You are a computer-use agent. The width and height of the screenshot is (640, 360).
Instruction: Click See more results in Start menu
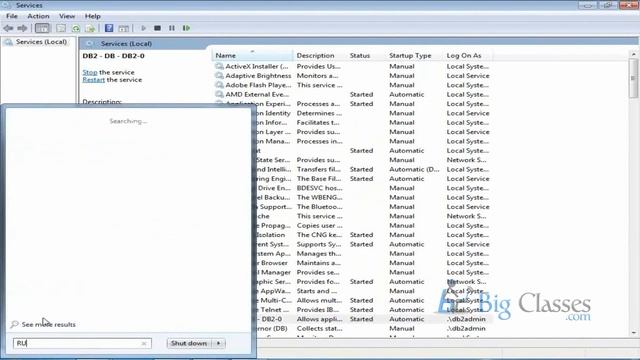point(49,324)
